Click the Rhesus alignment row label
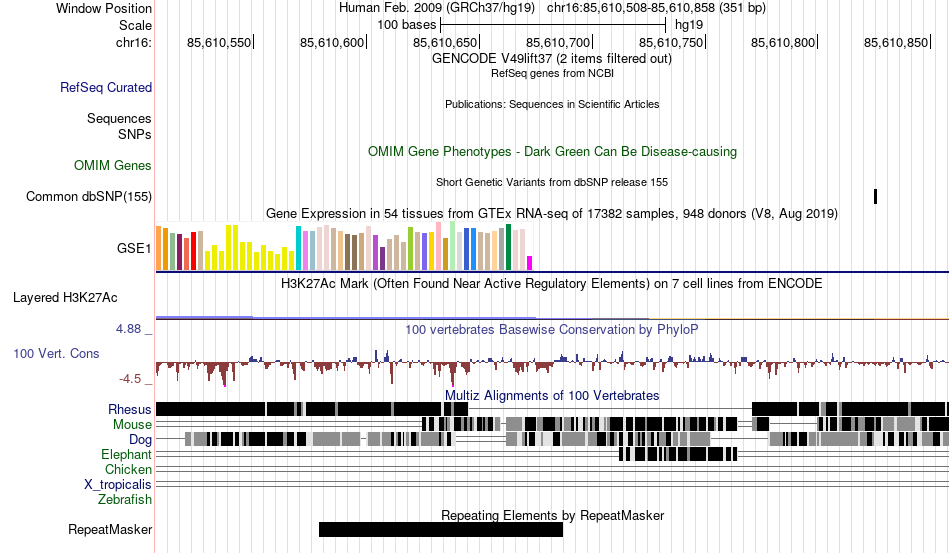This screenshot has height=553, width=950. point(130,409)
